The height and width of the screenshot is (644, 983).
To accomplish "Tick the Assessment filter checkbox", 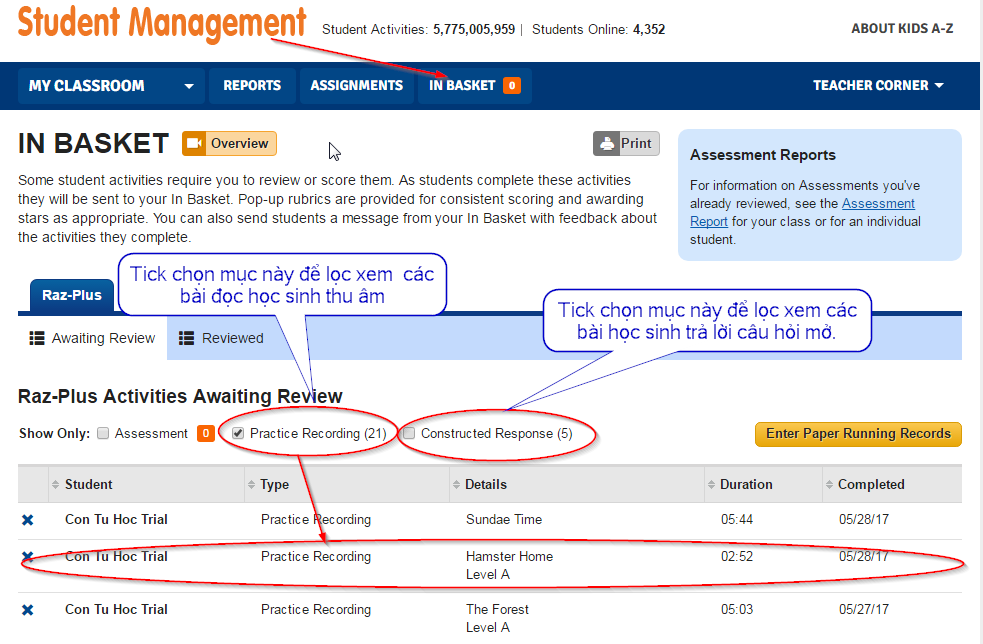I will point(103,433).
